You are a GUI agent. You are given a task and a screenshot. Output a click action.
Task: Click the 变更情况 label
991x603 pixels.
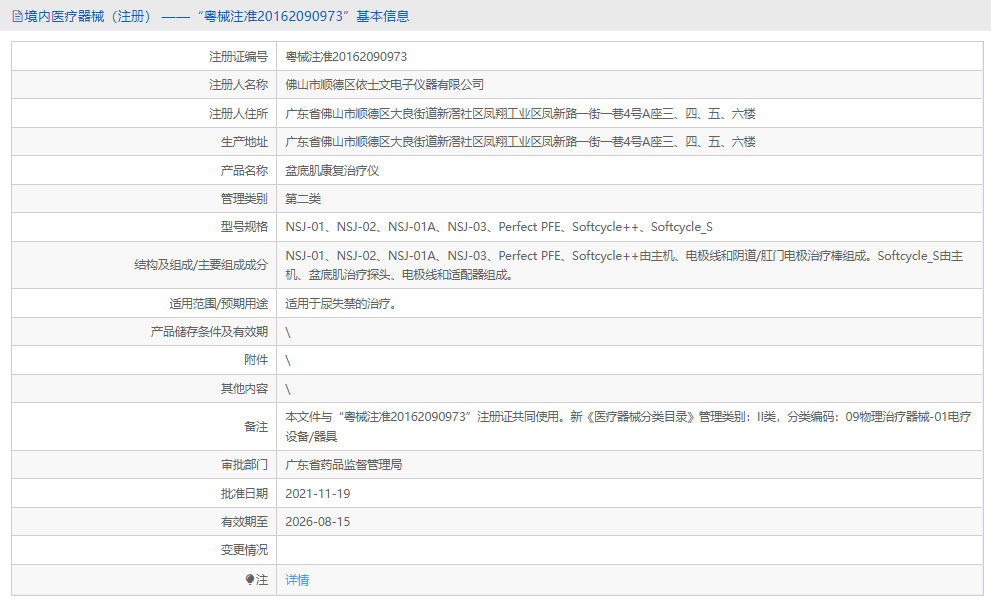244,550
